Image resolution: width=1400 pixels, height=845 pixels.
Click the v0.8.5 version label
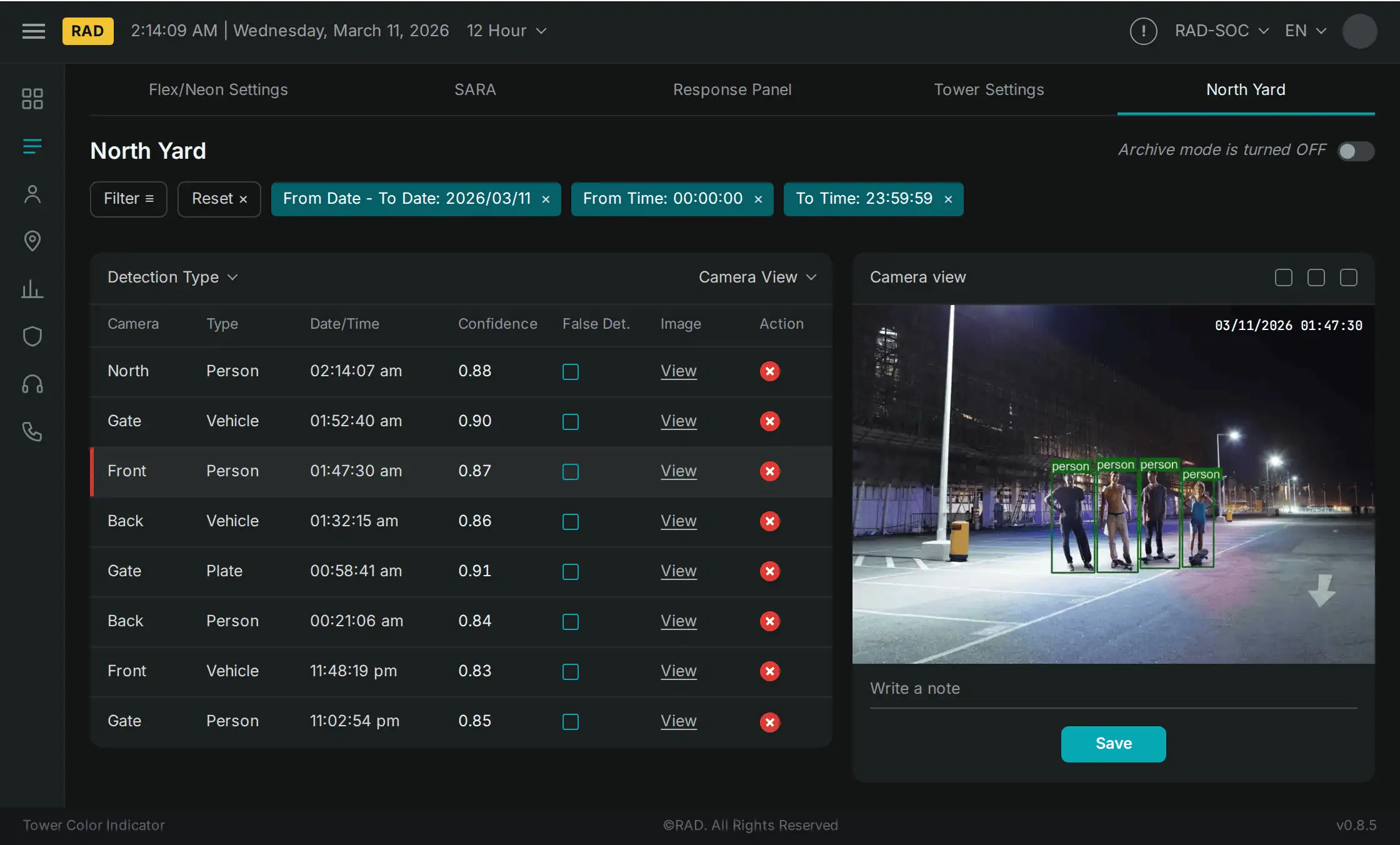tap(1356, 826)
